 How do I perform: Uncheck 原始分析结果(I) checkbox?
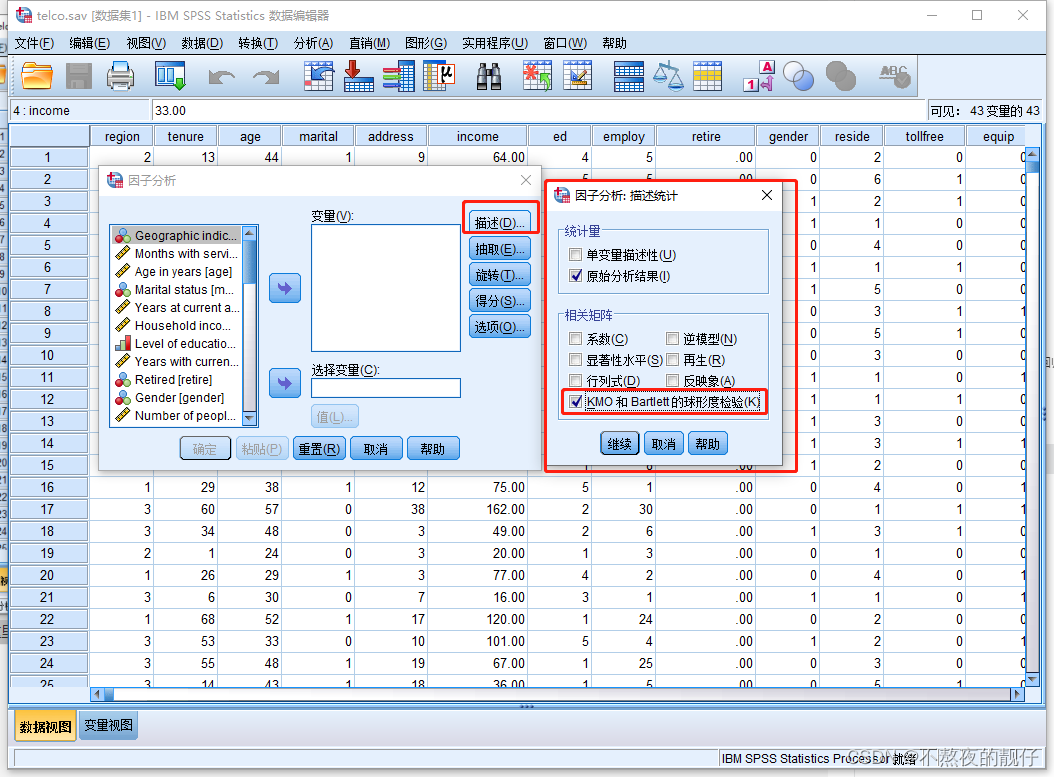tap(575, 276)
